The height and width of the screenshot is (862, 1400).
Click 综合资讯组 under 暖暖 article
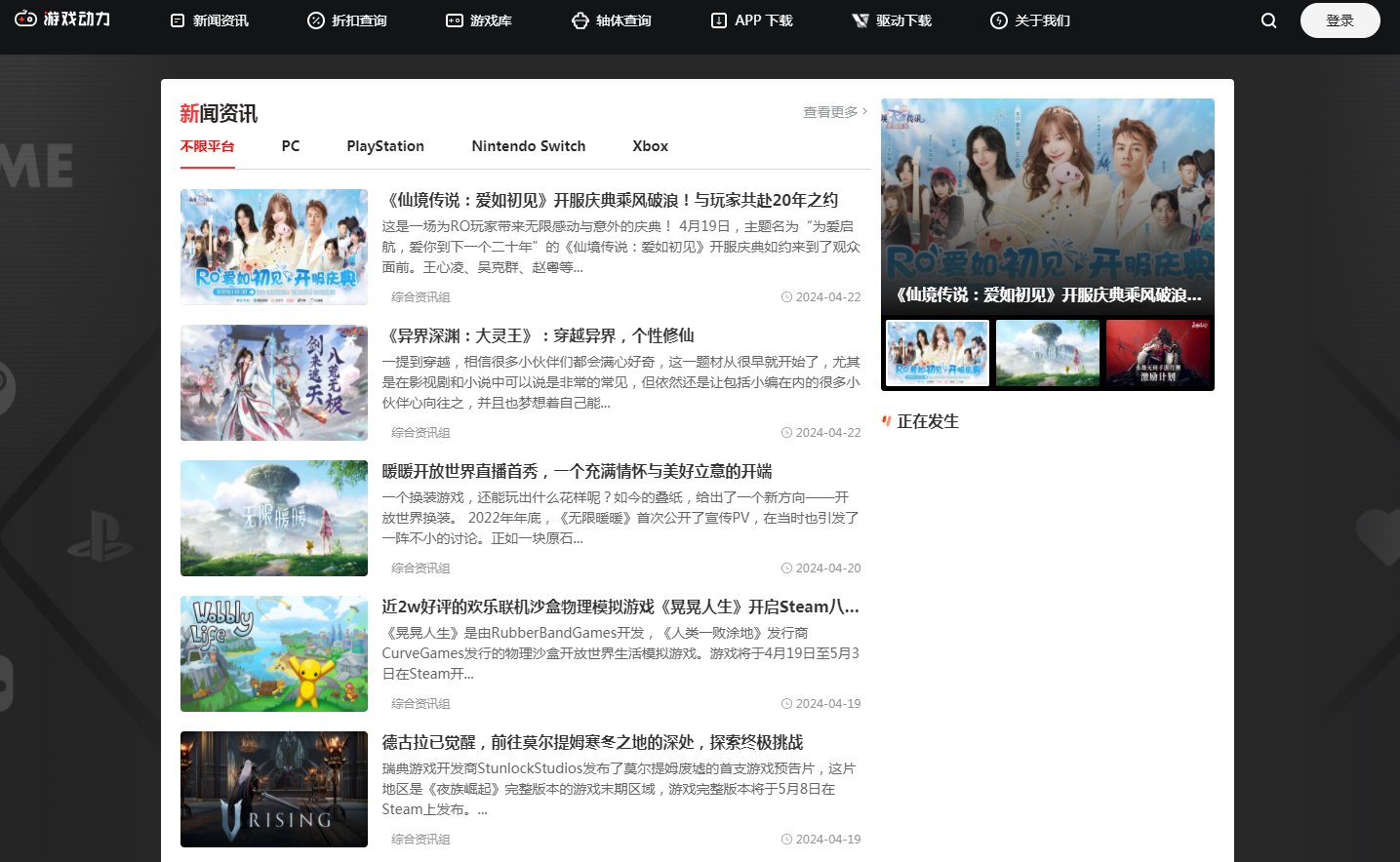420,568
